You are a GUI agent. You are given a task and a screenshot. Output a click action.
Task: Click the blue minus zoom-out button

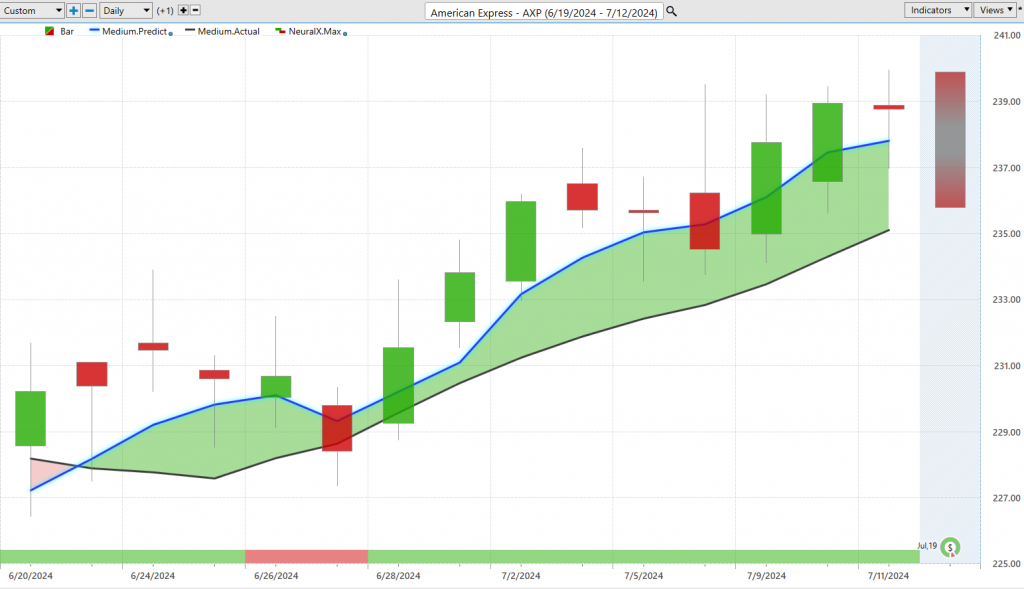(x=90, y=10)
